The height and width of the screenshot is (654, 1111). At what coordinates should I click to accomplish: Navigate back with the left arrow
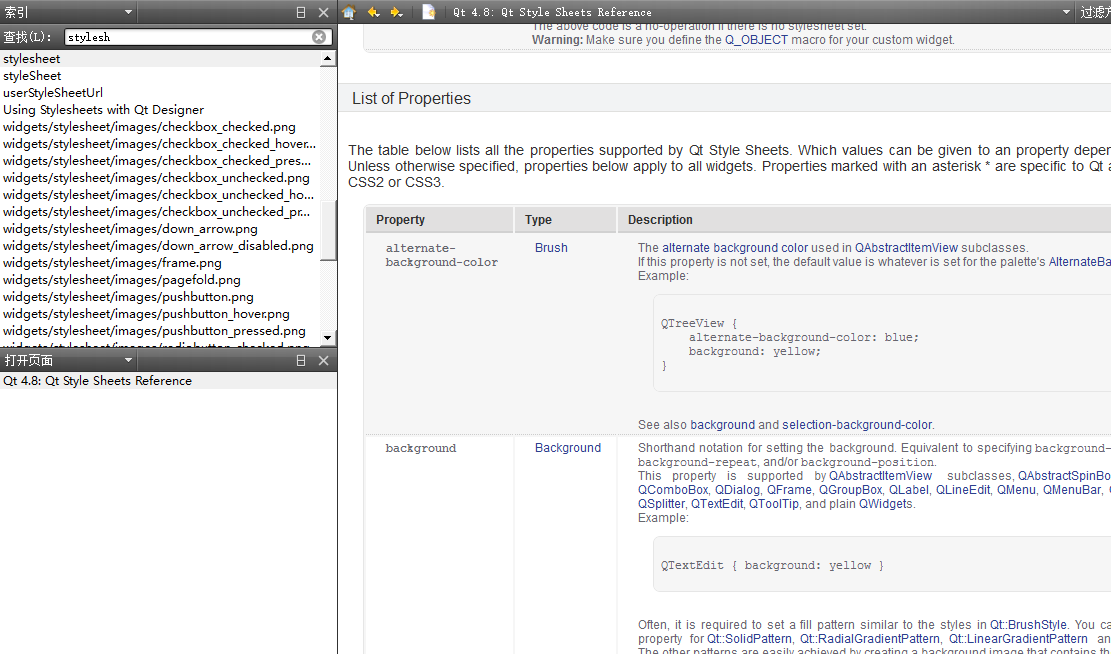tap(373, 12)
